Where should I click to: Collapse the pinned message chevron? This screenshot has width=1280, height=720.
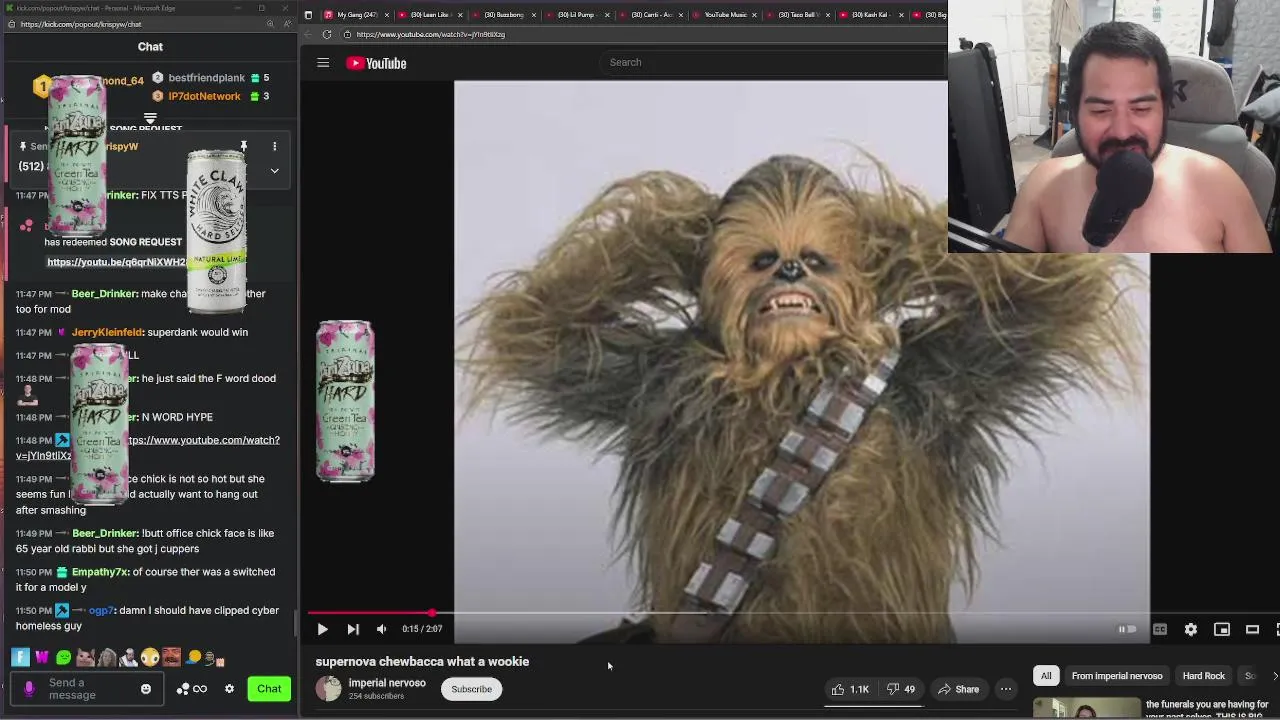coord(274,170)
